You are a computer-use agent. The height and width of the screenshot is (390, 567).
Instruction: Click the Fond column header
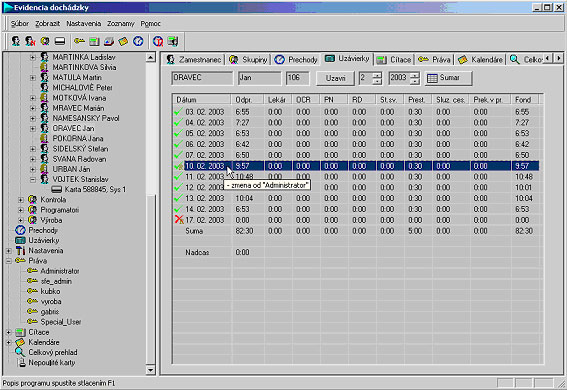coord(525,100)
